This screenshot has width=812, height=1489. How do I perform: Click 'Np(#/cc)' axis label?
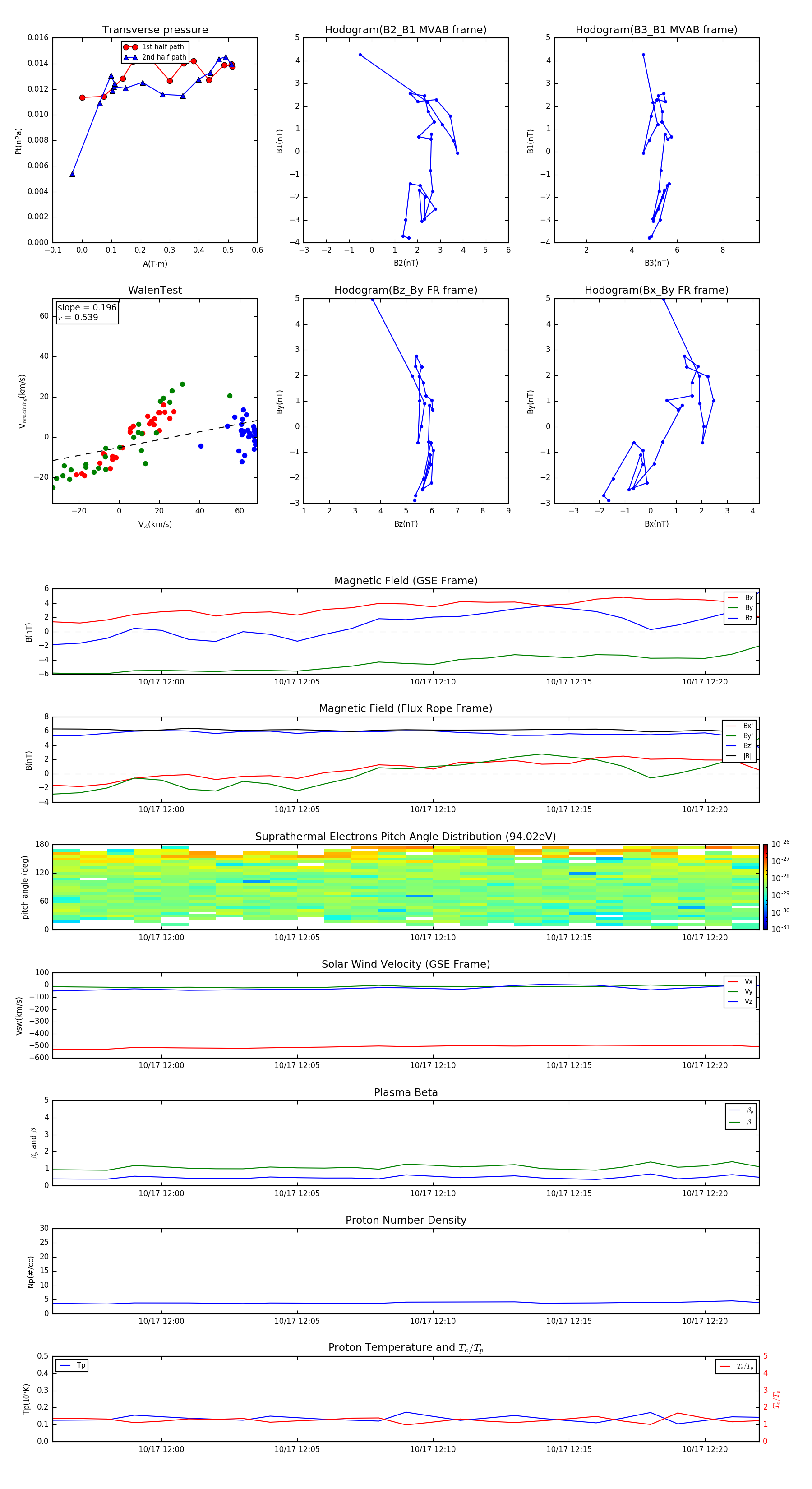pos(31,1272)
